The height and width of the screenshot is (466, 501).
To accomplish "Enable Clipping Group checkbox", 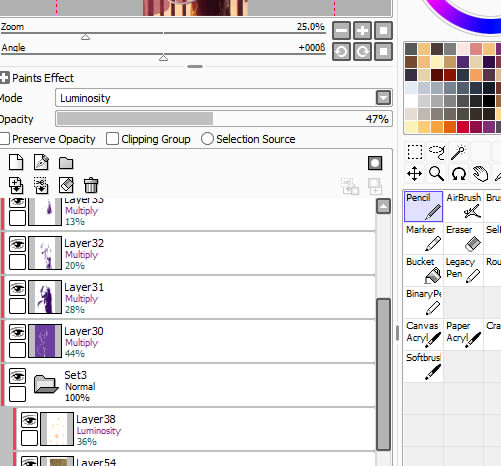I will point(112,139).
